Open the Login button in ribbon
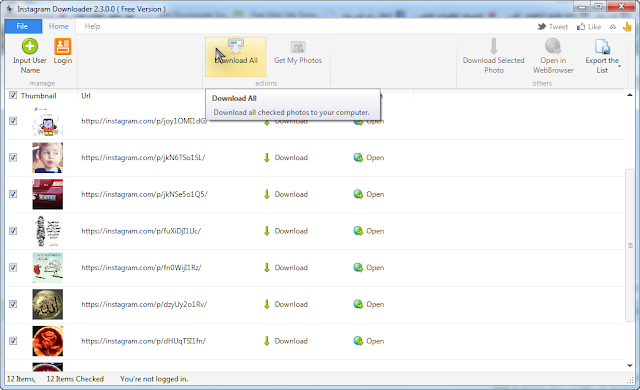This screenshot has height=390, width=640. (62, 51)
